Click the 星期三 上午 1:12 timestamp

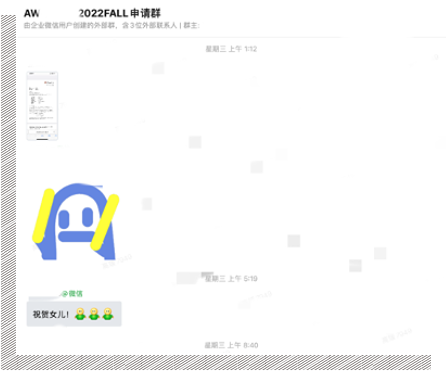pyautogui.click(x=231, y=49)
